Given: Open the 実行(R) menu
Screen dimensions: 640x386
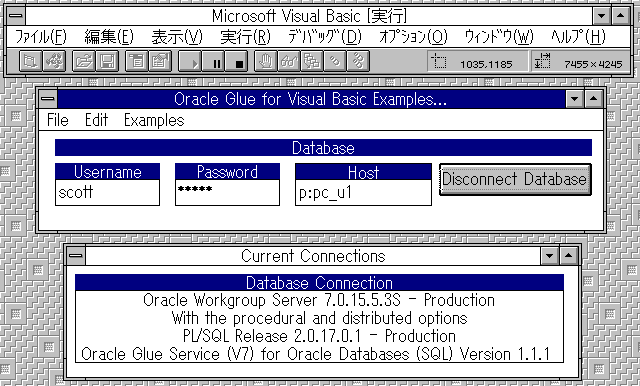Looking at the screenshot, I should [x=245, y=37].
